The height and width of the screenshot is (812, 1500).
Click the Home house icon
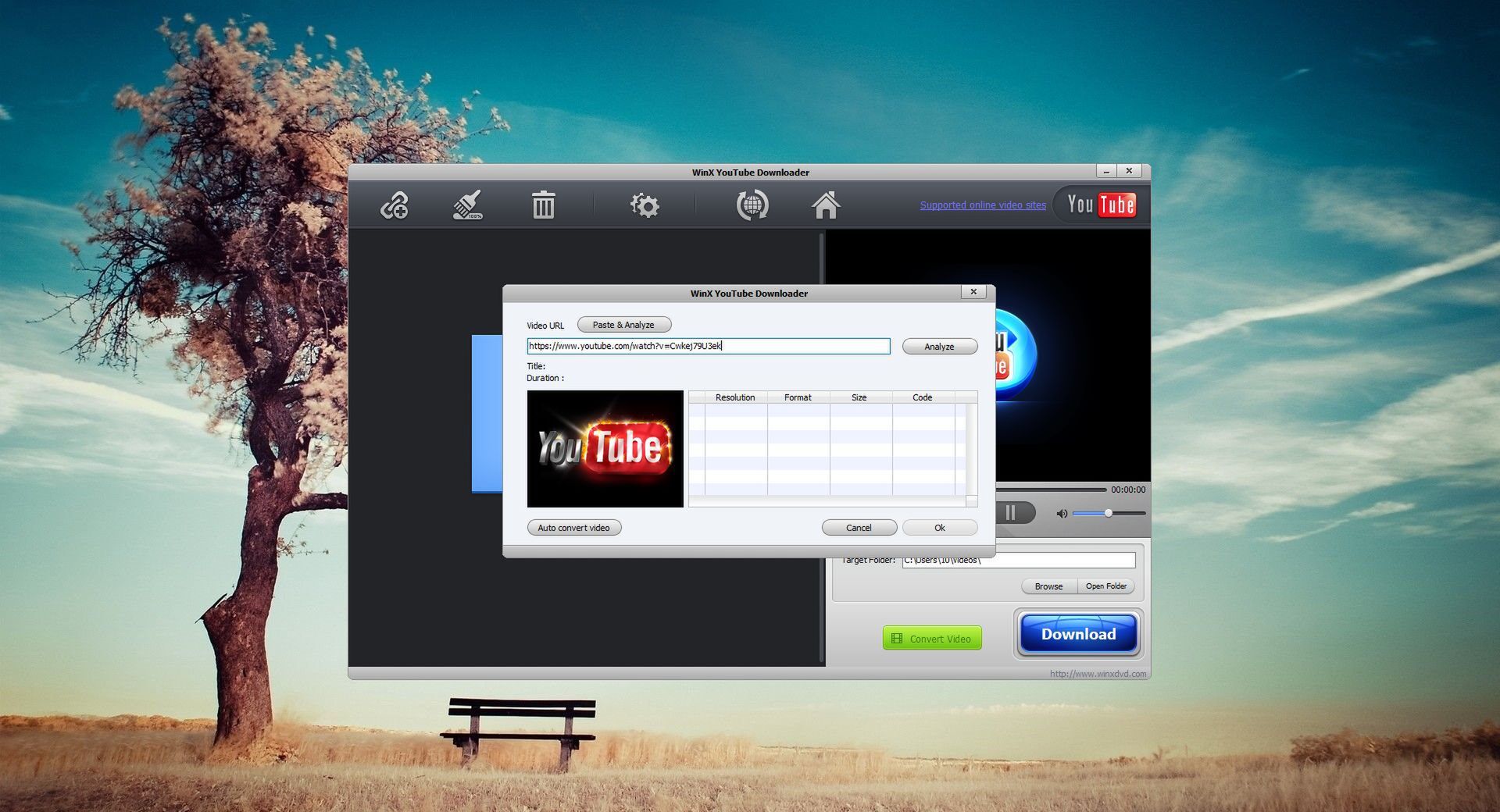[x=826, y=205]
